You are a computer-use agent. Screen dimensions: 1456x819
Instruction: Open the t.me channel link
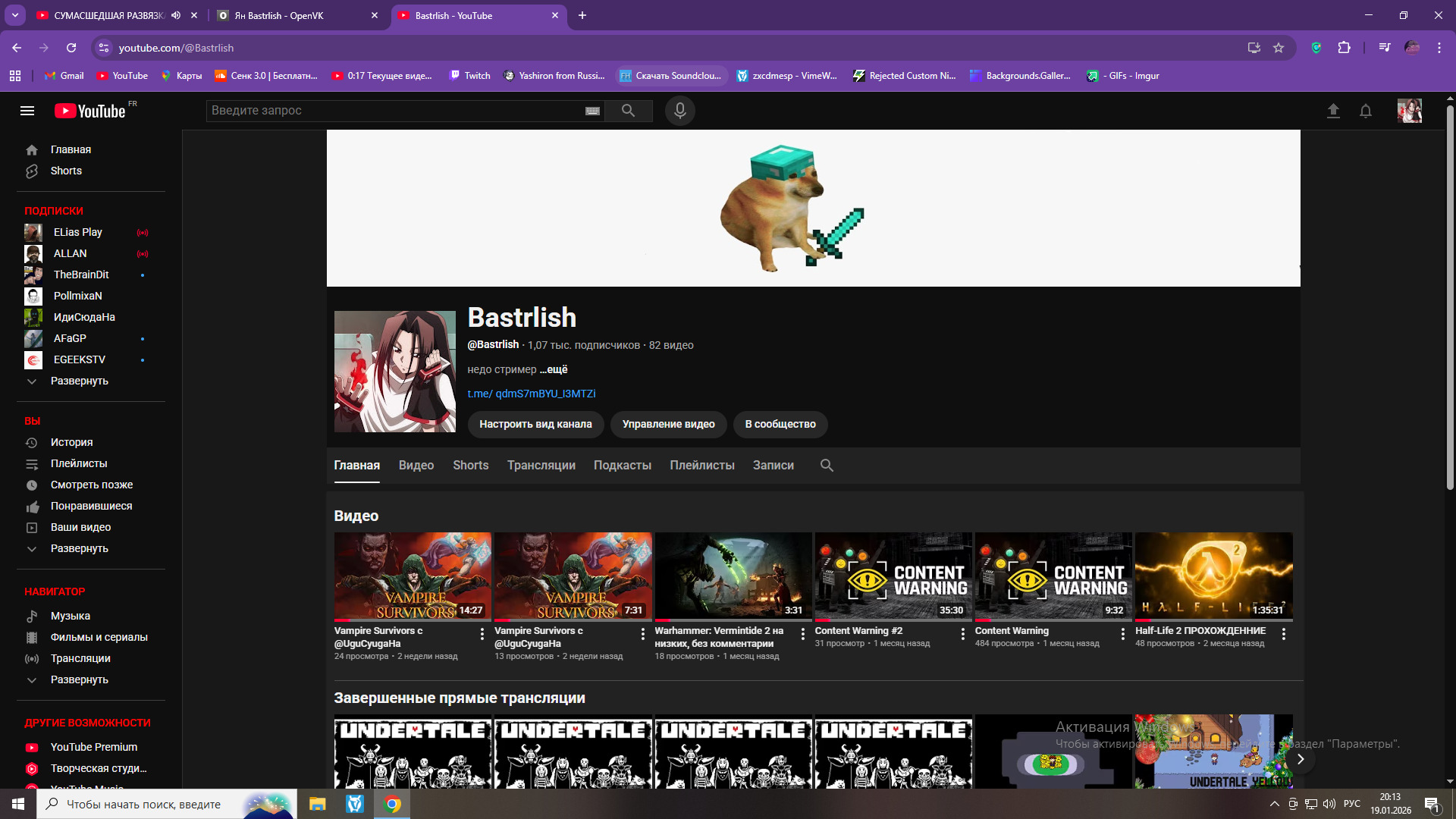click(x=531, y=394)
